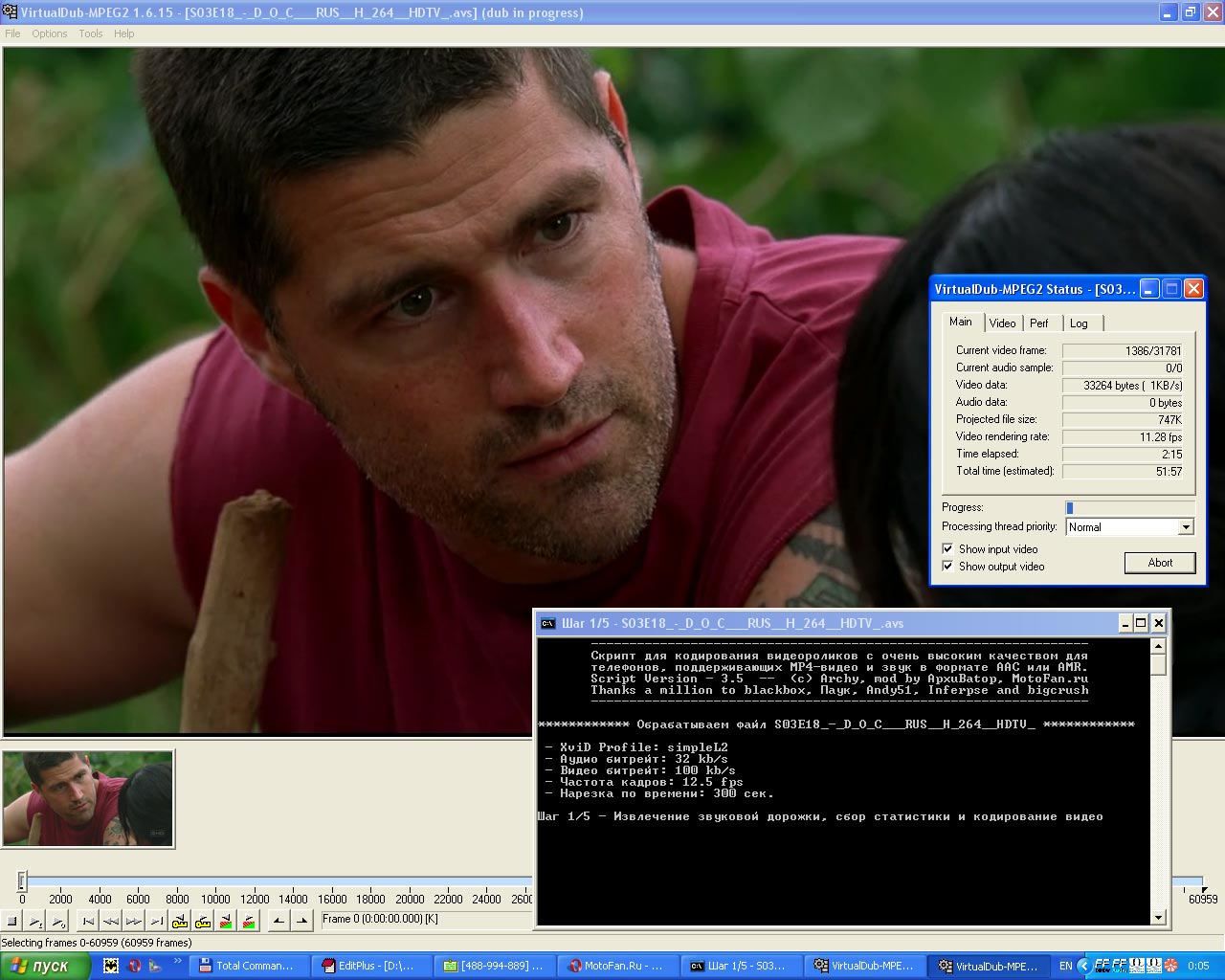This screenshot has height=980, width=1225.
Task: Set selection start mark-in button
Action: 278,921
